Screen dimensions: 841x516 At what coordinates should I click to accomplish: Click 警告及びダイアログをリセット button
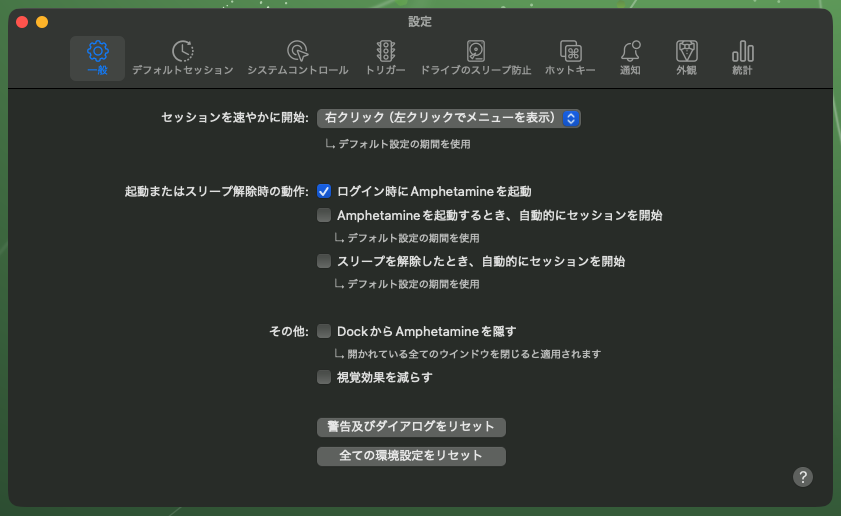click(411, 427)
